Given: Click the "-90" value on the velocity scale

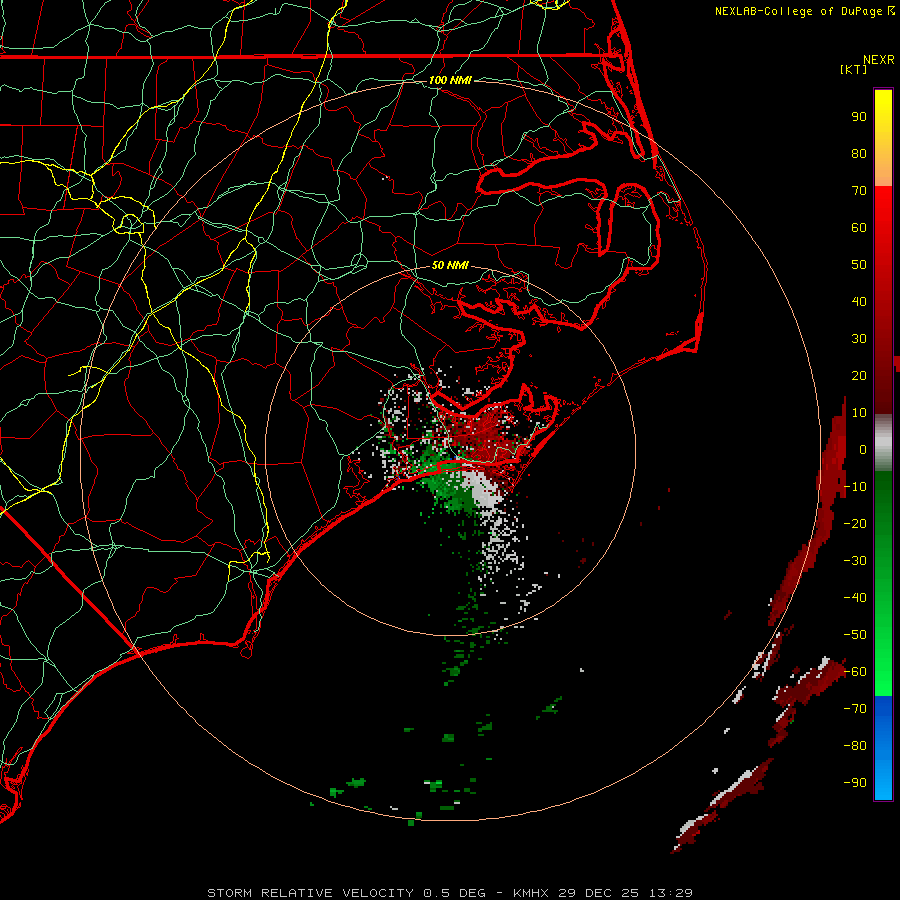Looking at the screenshot, I should click(855, 783).
